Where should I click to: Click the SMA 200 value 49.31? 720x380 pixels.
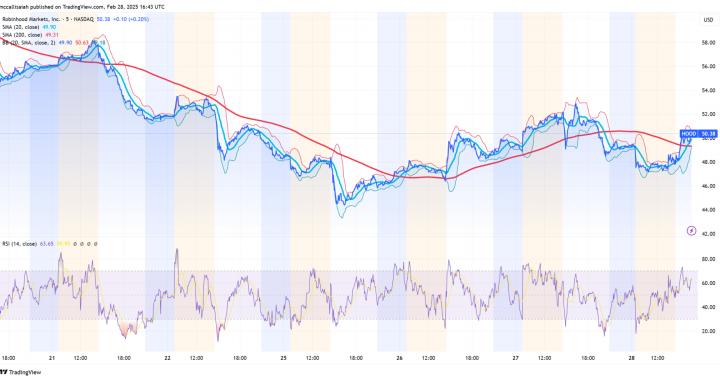pyautogui.click(x=51, y=35)
